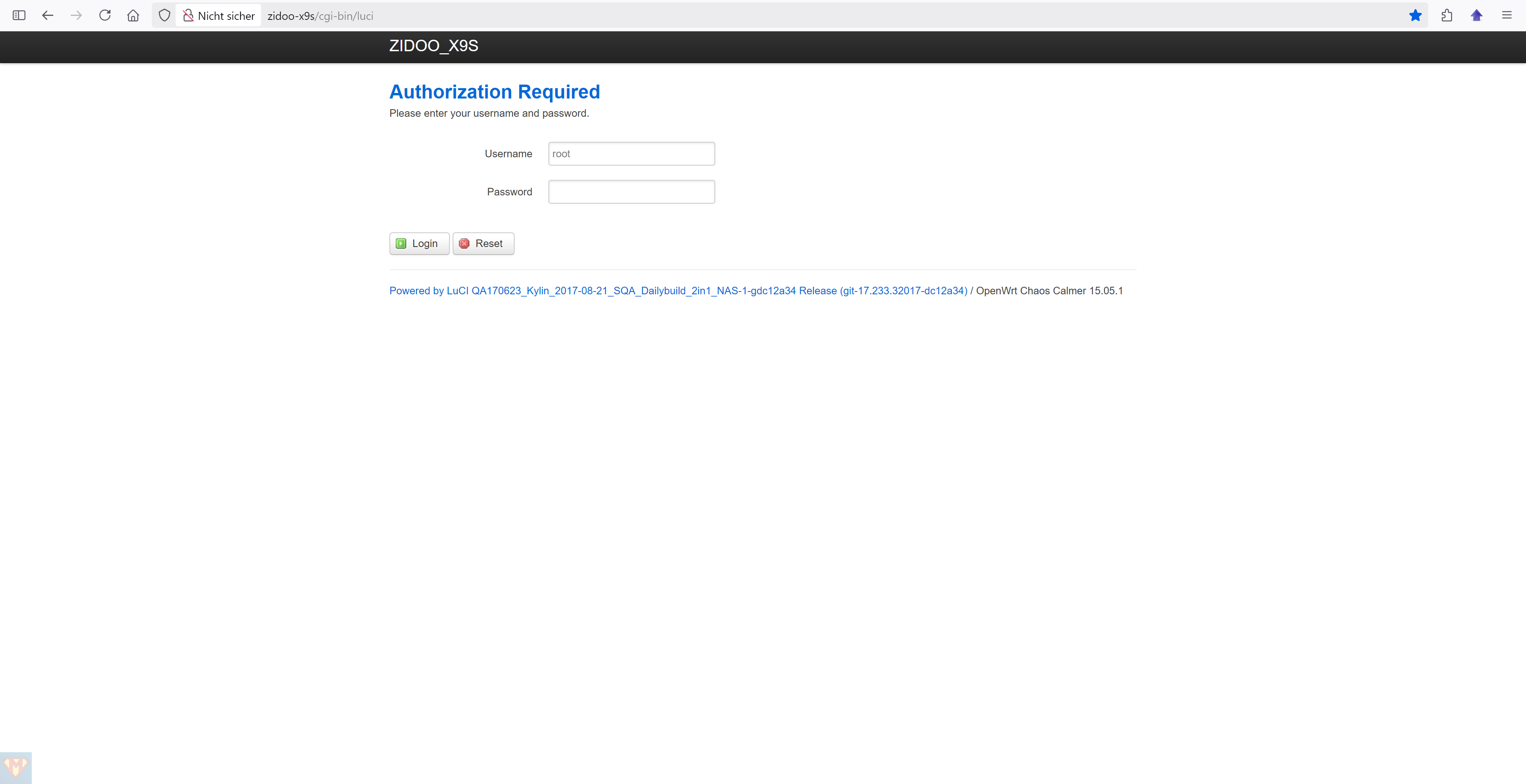
Task: Open the extensions puzzle menu
Action: pyautogui.click(x=1447, y=15)
